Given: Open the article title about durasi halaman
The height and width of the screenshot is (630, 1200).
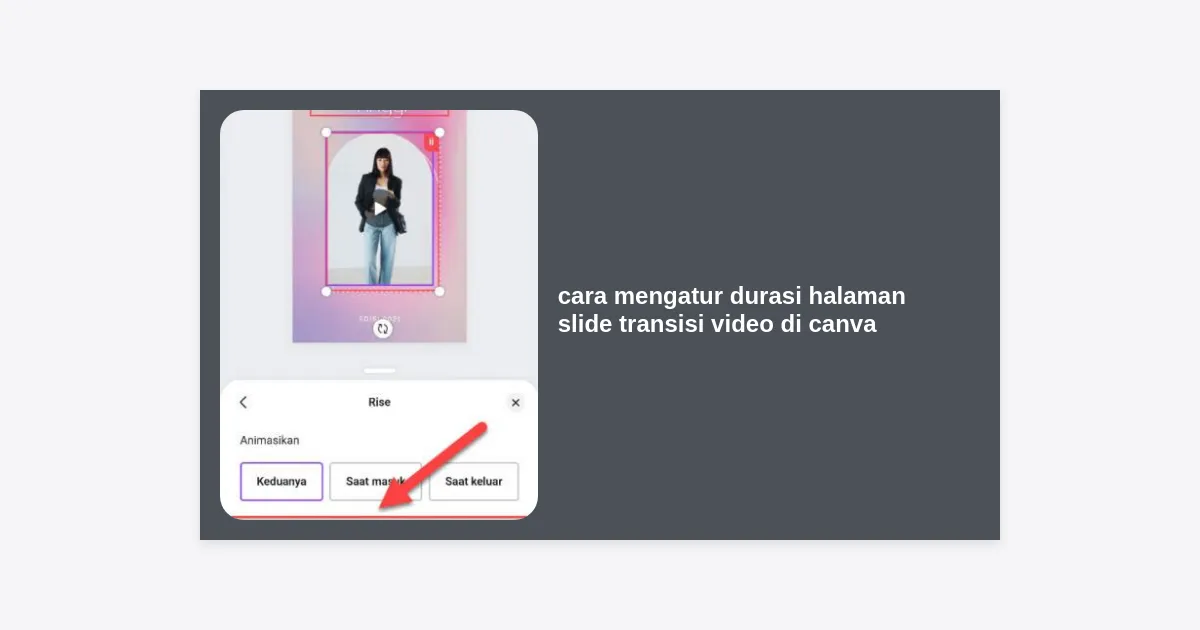Looking at the screenshot, I should click(x=732, y=310).
